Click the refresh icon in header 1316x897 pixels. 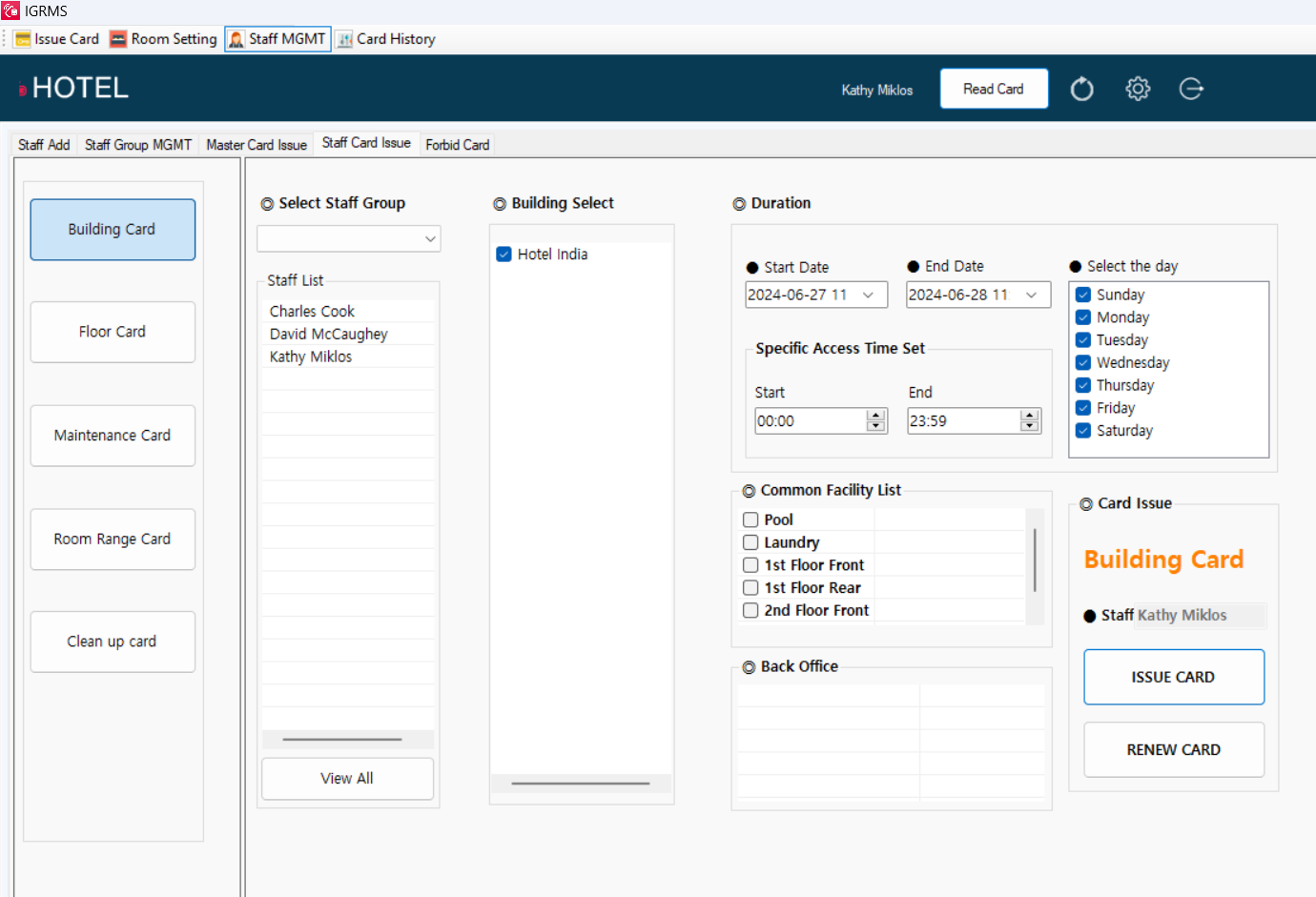point(1081,89)
